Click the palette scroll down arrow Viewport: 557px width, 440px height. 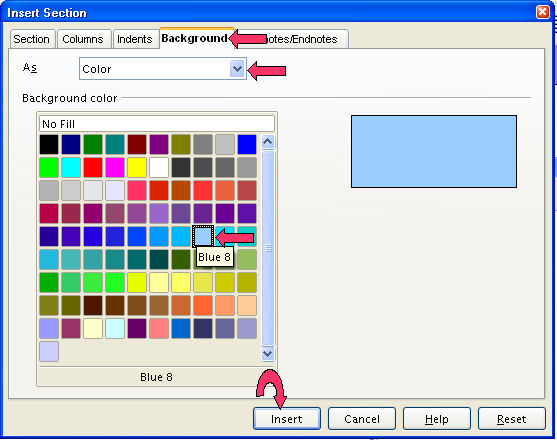click(267, 353)
